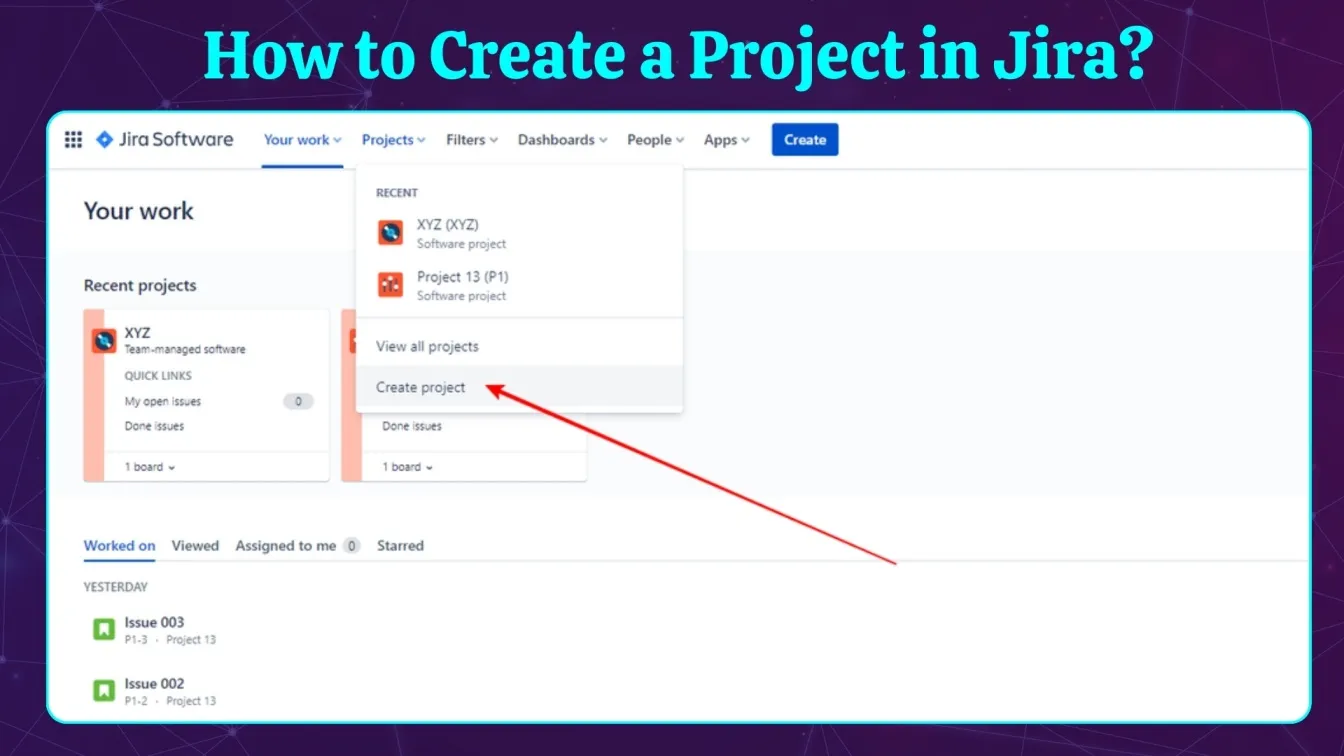Select Project 13 (P1) from menu
The width and height of the screenshot is (1344, 756).
tap(519, 285)
